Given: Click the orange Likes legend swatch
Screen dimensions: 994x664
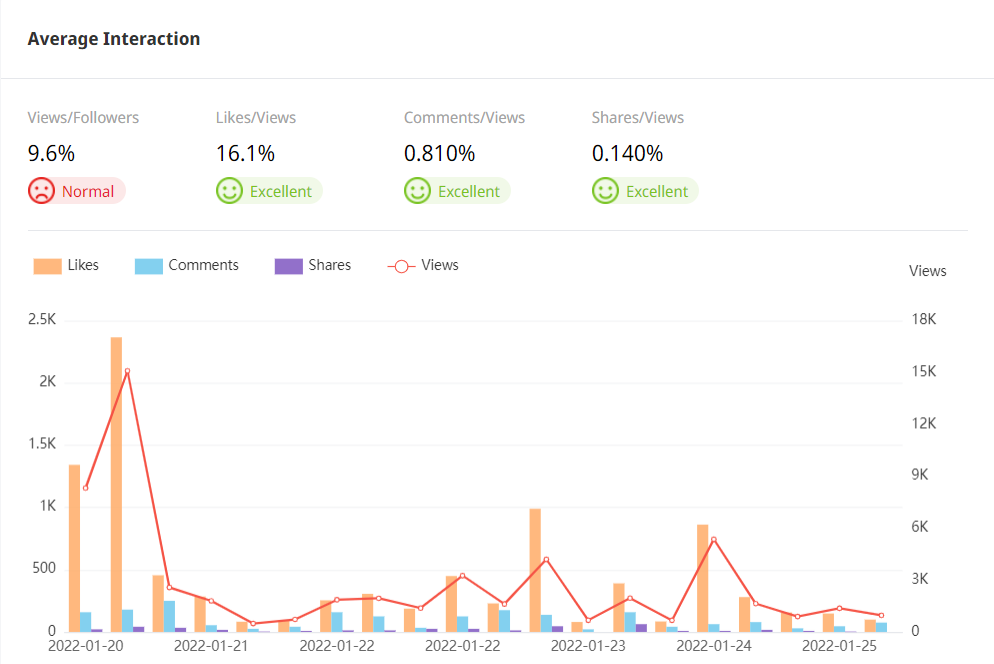Looking at the screenshot, I should click(x=47, y=266).
